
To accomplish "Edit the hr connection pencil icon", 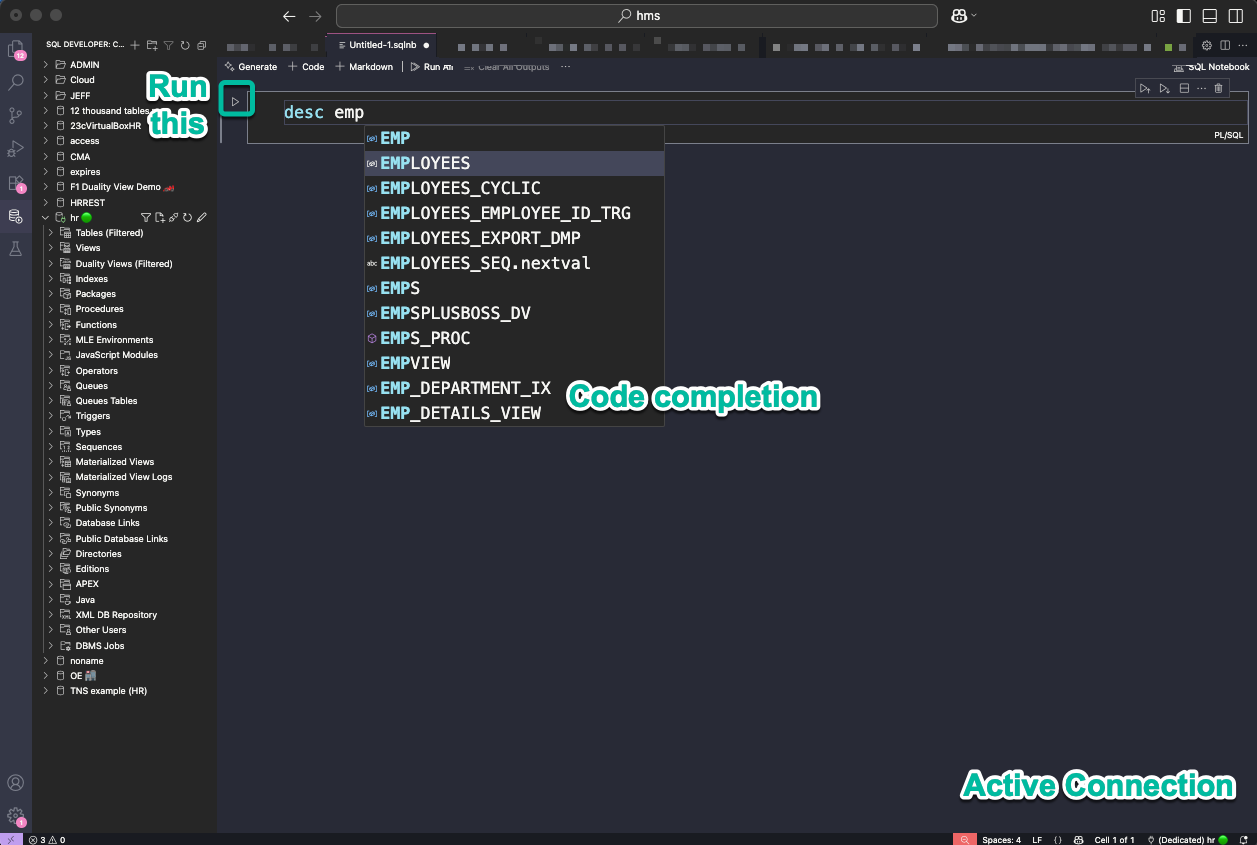I will (201, 217).
